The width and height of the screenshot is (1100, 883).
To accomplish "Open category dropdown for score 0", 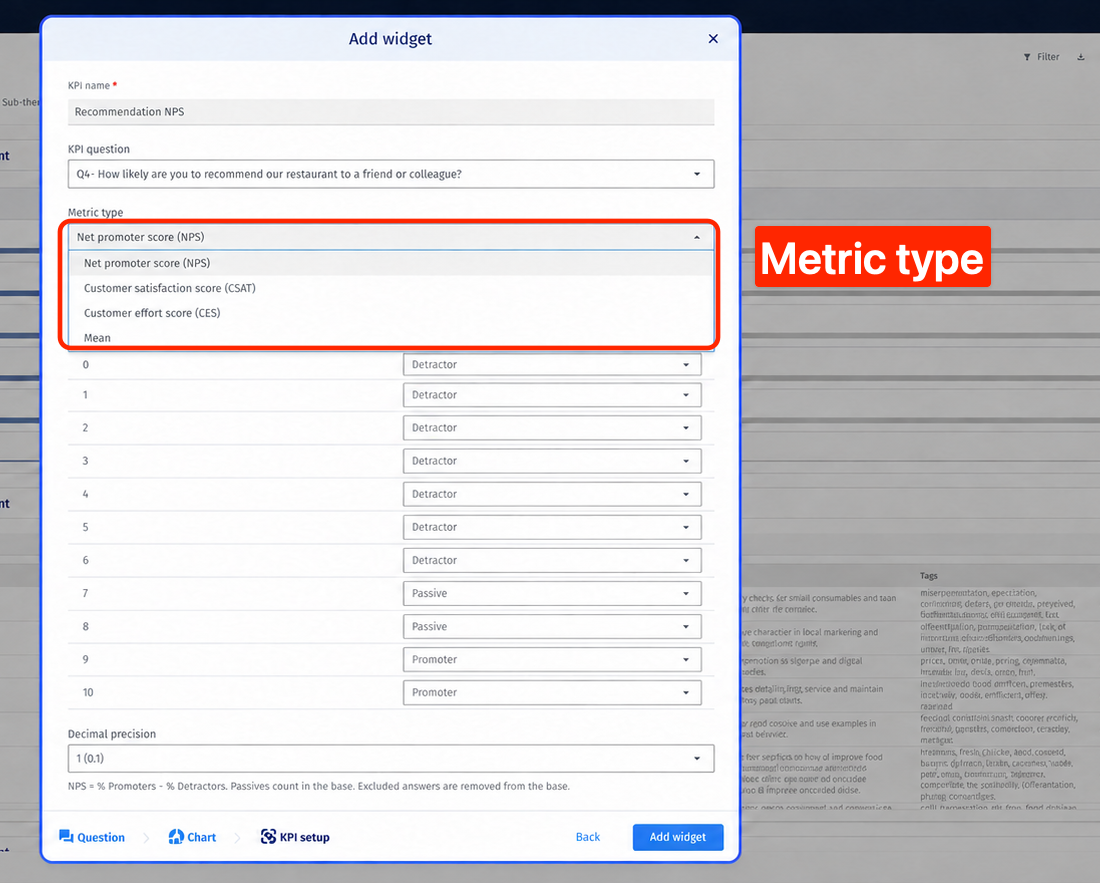I will [x=552, y=365].
